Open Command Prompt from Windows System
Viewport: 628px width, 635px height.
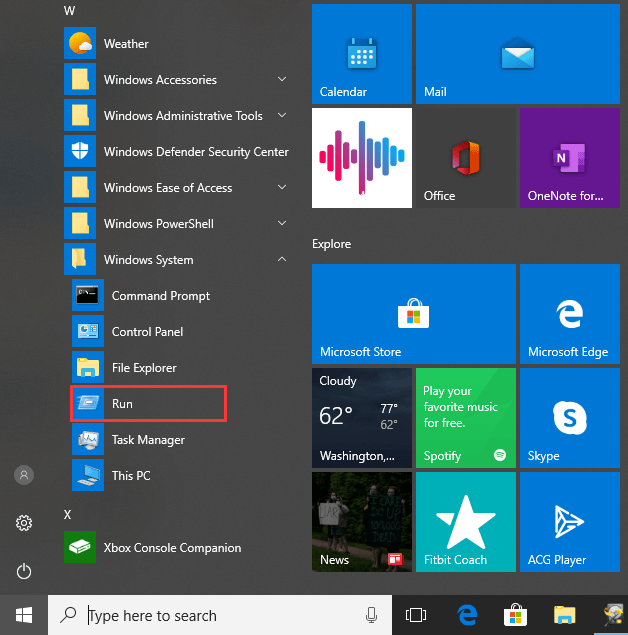pos(181,296)
